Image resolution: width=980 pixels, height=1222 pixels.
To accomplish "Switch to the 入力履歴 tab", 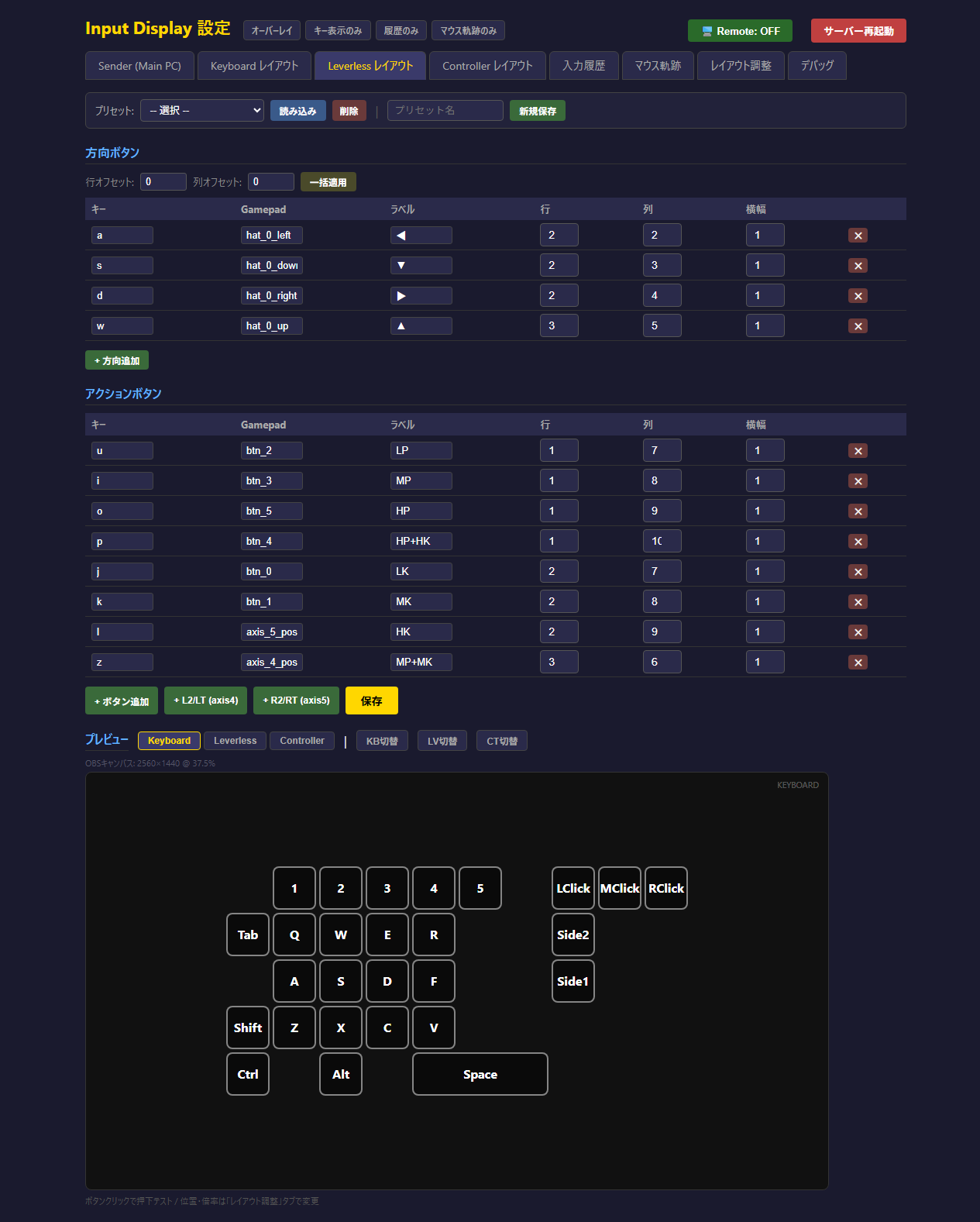I will click(x=583, y=66).
